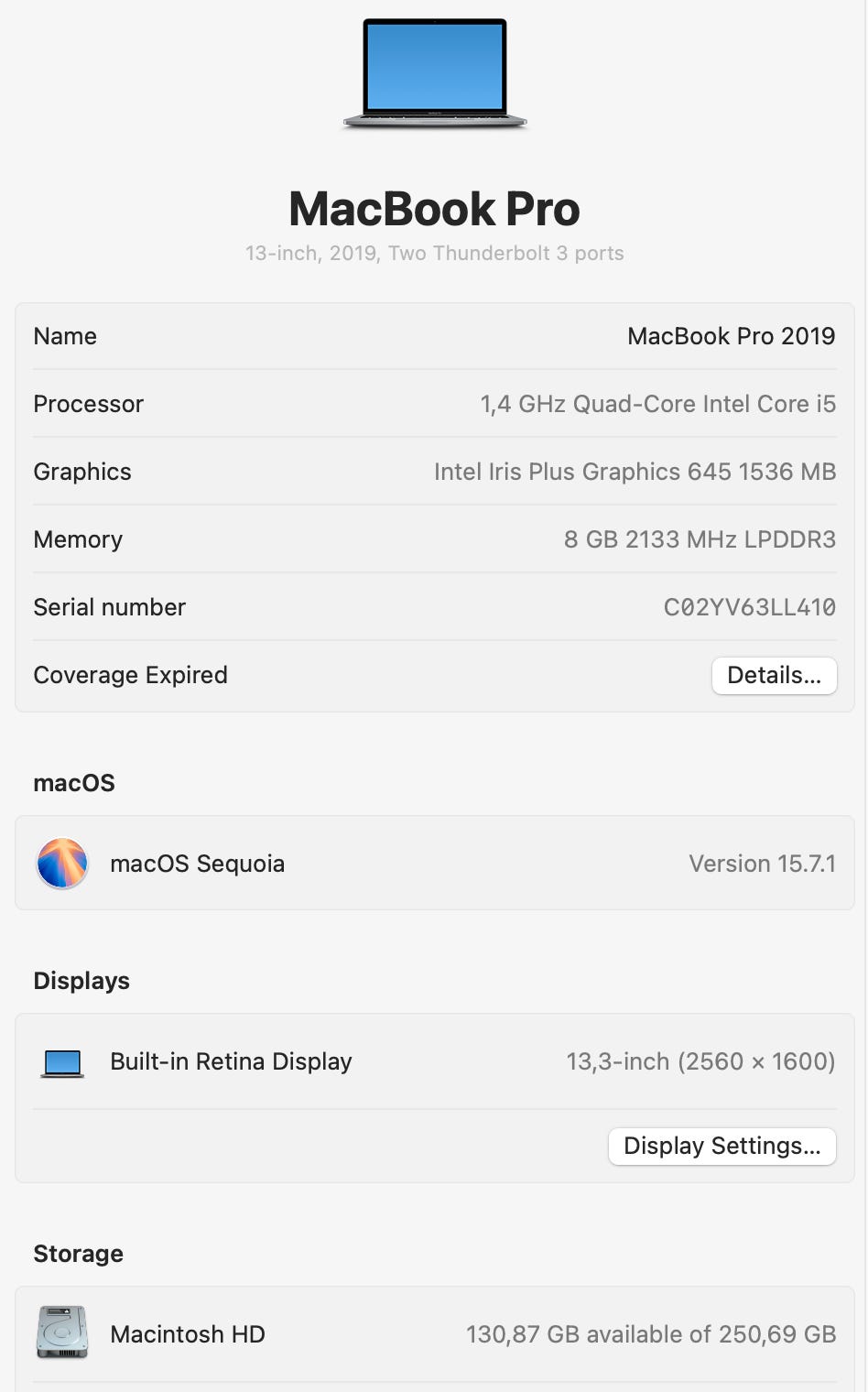Edit the computer name MacBook Pro 2019
This screenshot has height=1392, width=868.
[x=731, y=336]
